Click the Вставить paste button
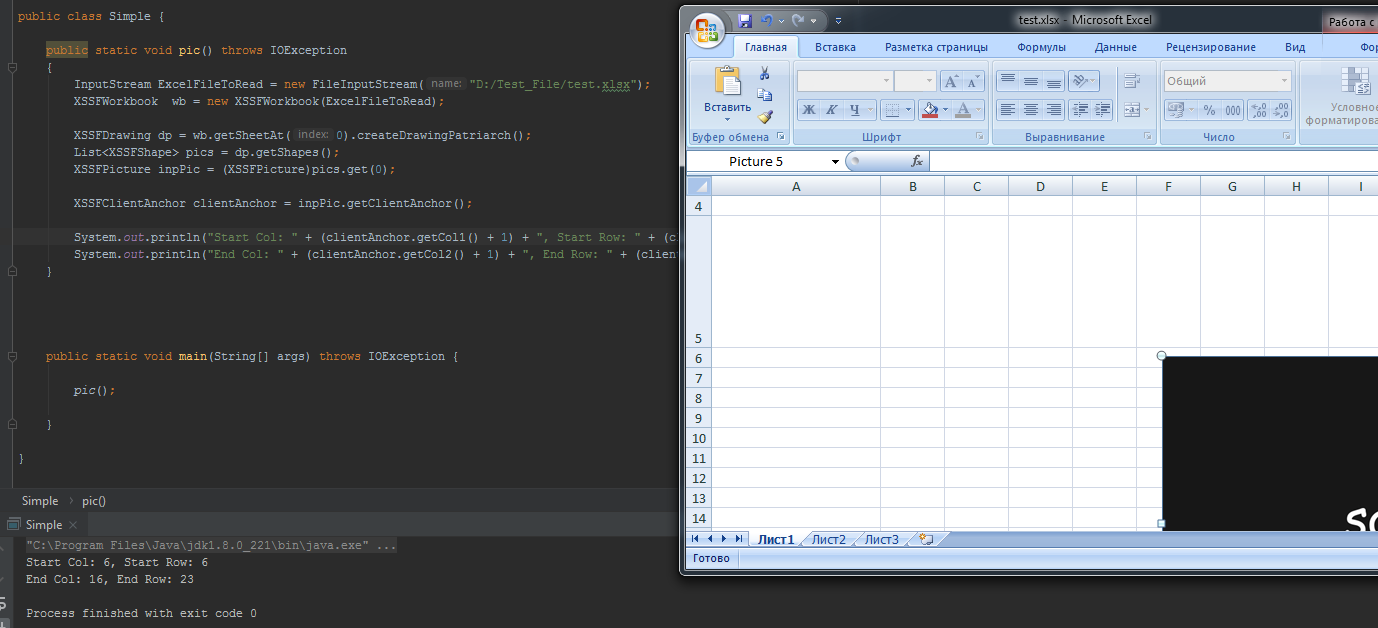The width and height of the screenshot is (1378, 628). (x=727, y=90)
